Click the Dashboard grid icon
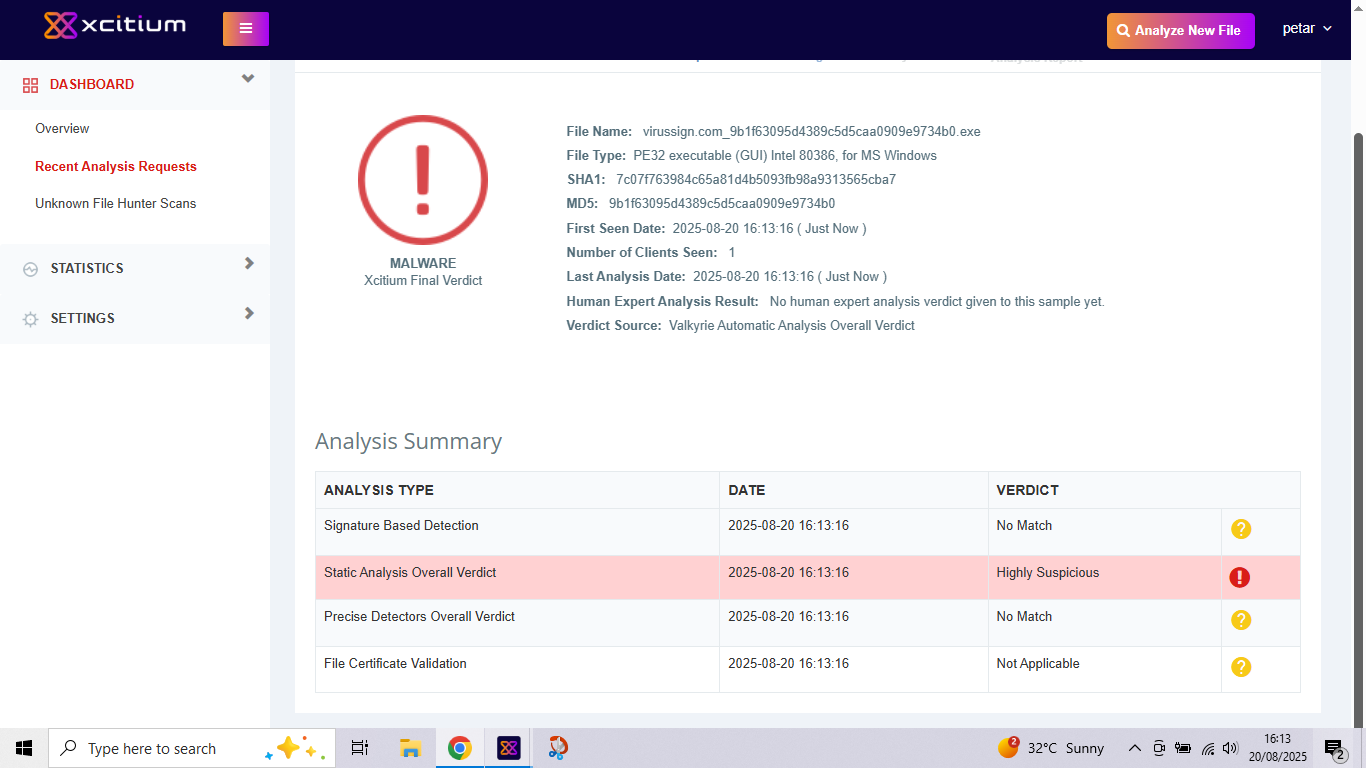1366x768 pixels. (x=30, y=85)
